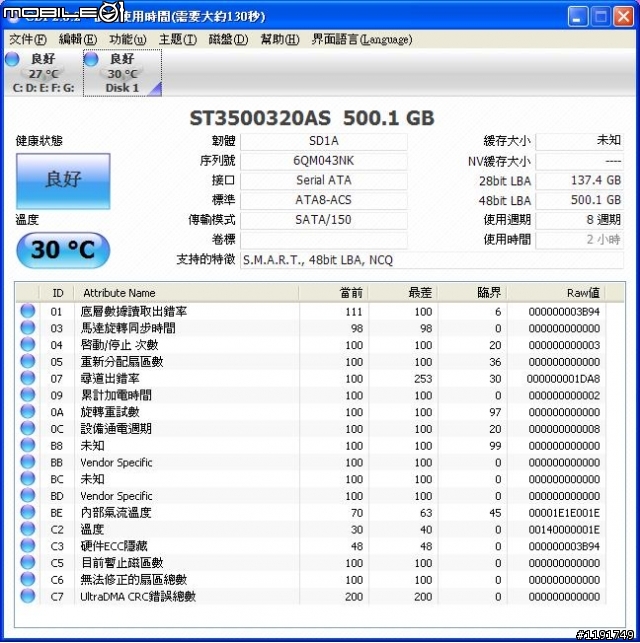Minimize the window
The width and height of the screenshot is (640, 643).
click(x=578, y=17)
